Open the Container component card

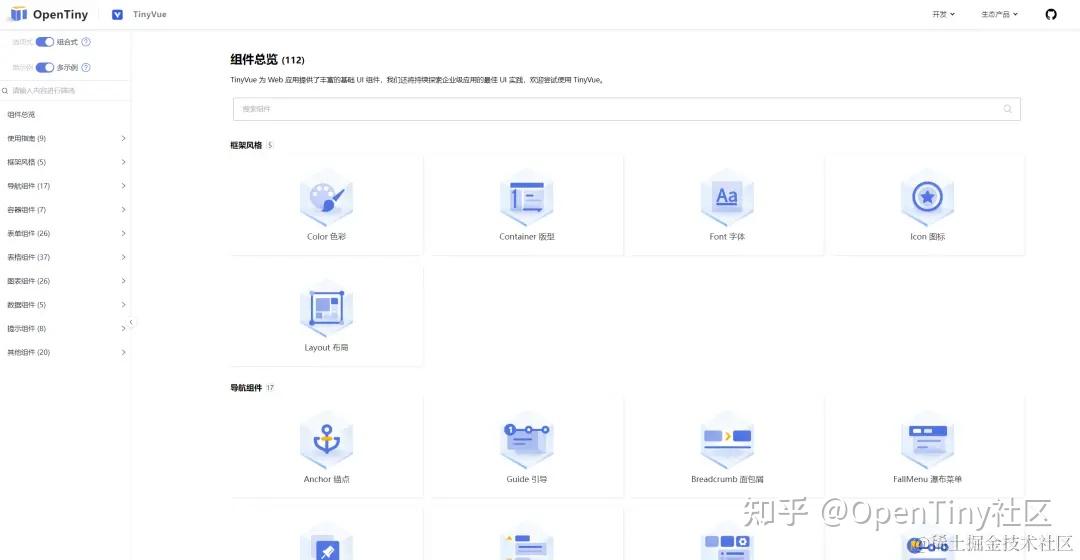[527, 205]
